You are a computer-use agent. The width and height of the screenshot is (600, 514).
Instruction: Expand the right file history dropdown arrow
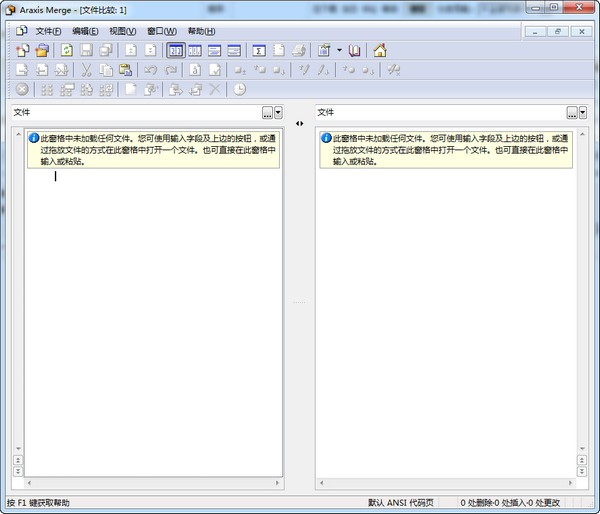pyautogui.click(x=583, y=113)
